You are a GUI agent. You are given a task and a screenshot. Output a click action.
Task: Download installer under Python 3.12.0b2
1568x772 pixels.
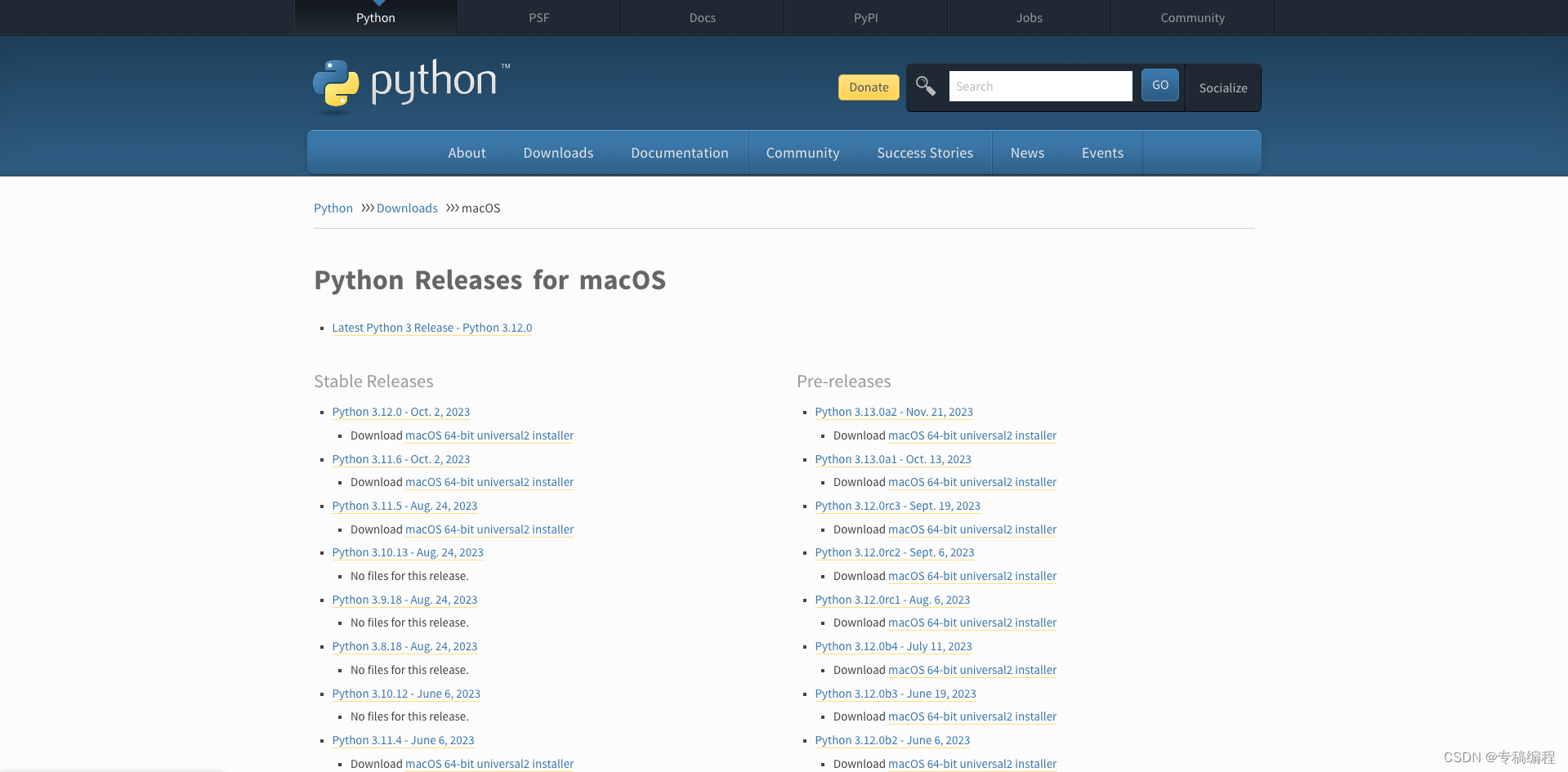pos(972,764)
